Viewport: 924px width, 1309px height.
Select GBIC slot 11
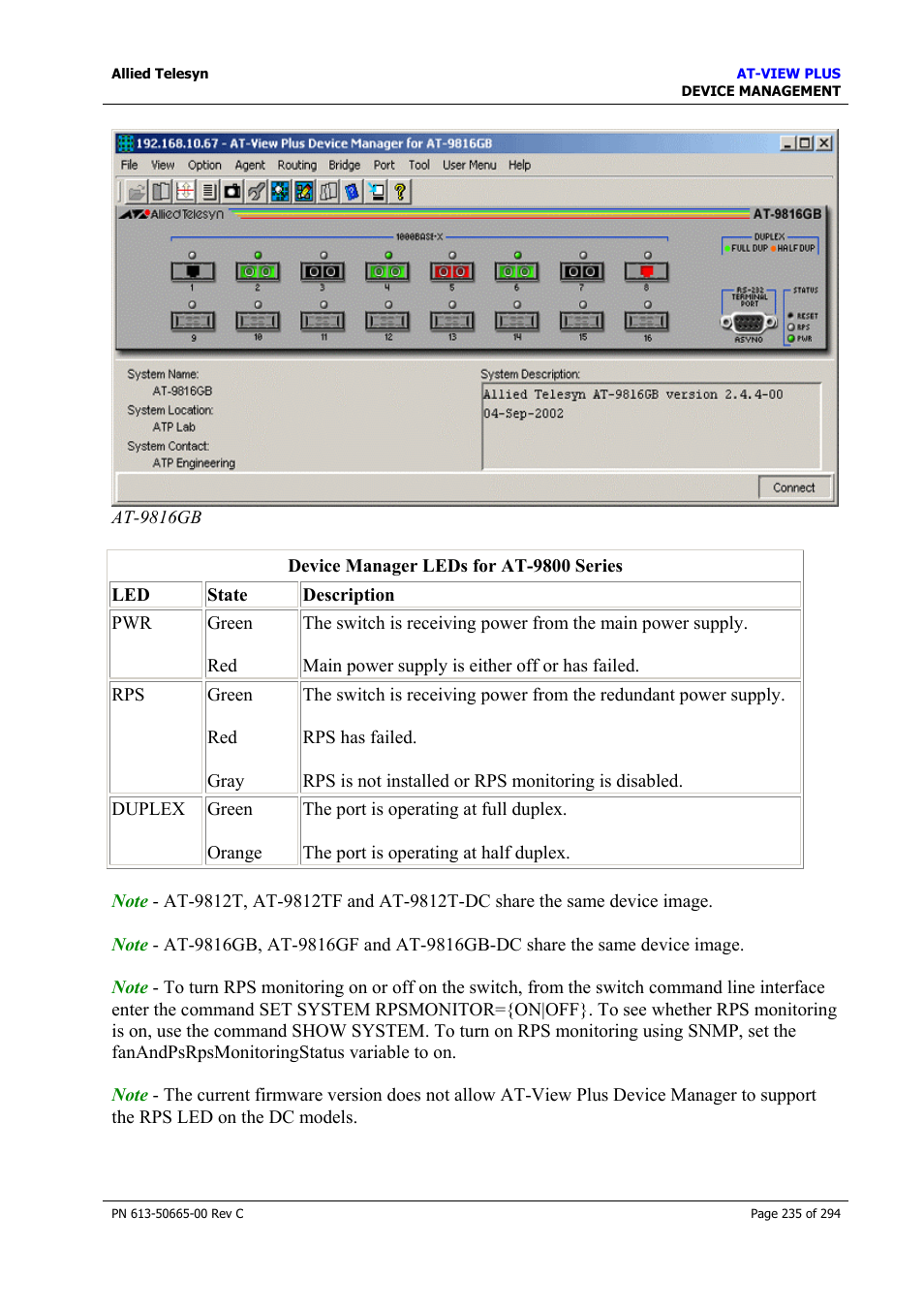pos(323,321)
